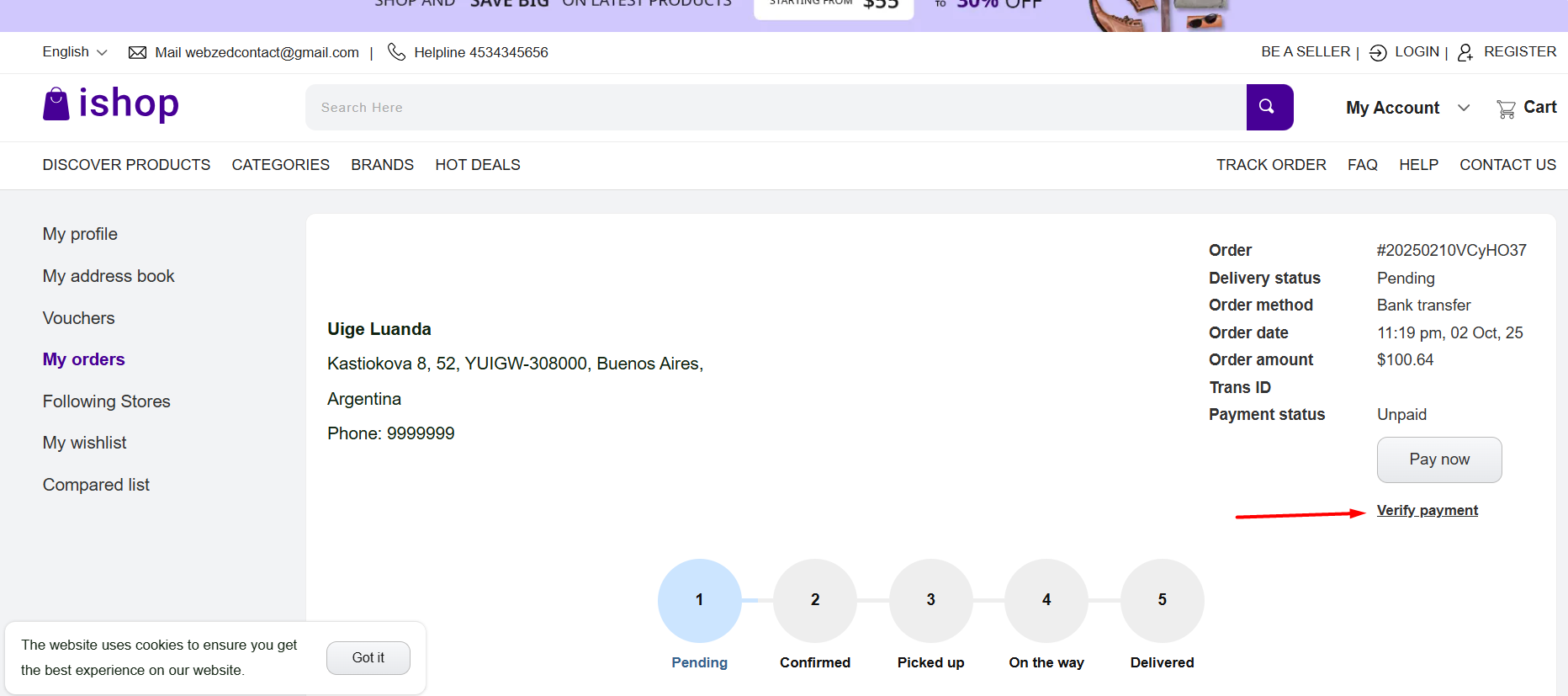Image resolution: width=1568 pixels, height=696 pixels.
Task: Click the Pay now button
Action: [1438, 460]
